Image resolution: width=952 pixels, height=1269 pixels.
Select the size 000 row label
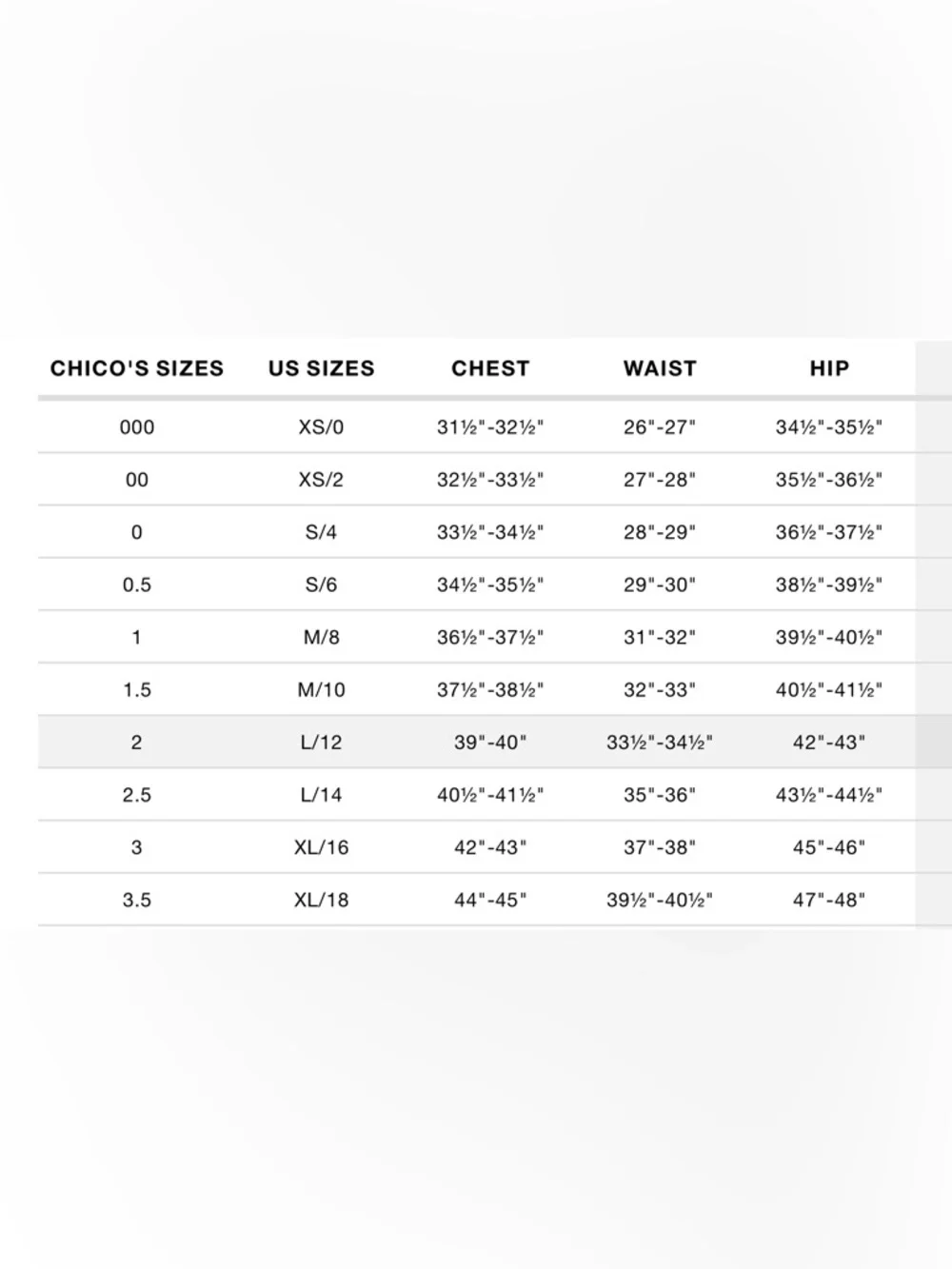click(137, 427)
